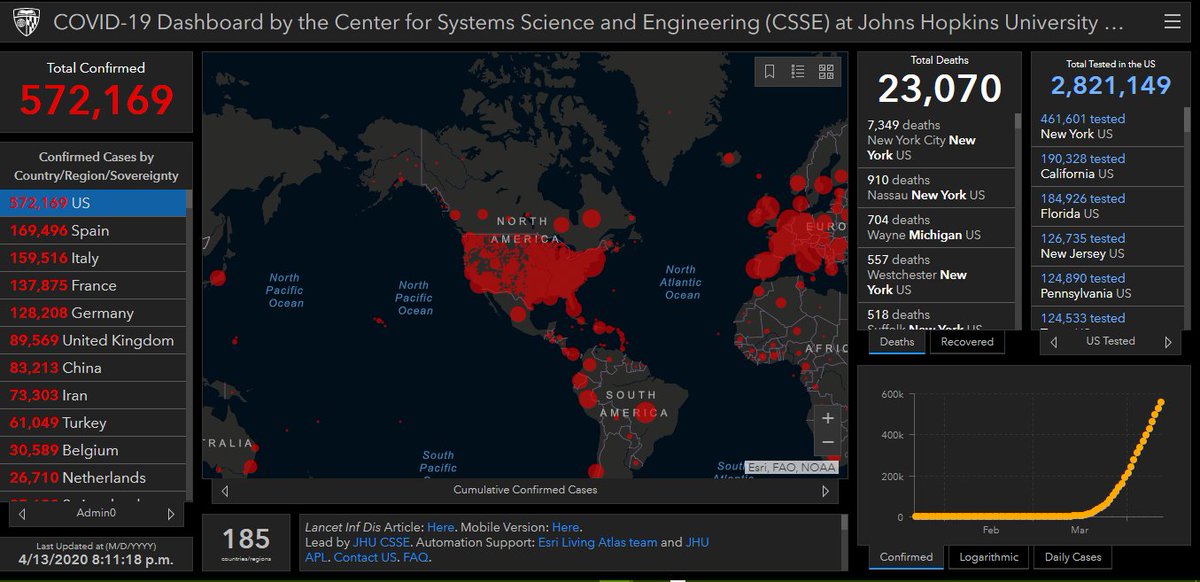Viewport: 1200px width, 582px height.
Task: Select Italy with 159,516 cases
Action: [x=94, y=258]
